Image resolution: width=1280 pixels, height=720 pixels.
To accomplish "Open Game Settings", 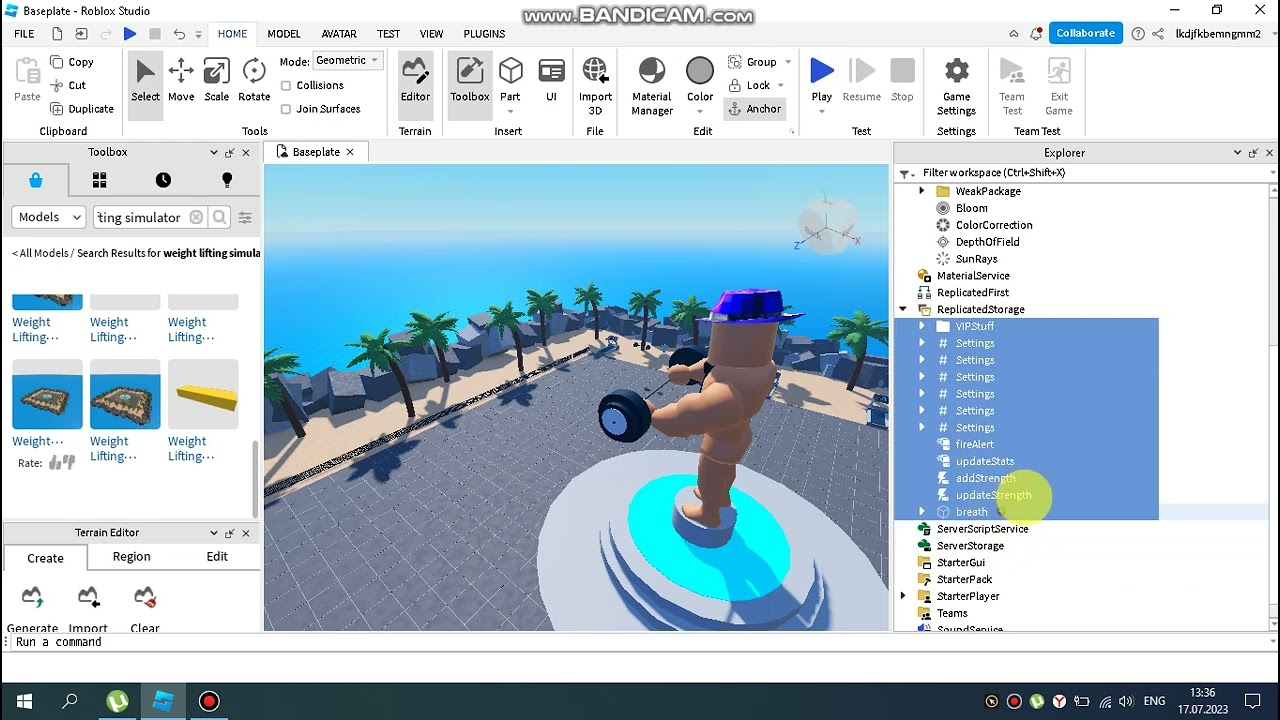I will point(956,86).
